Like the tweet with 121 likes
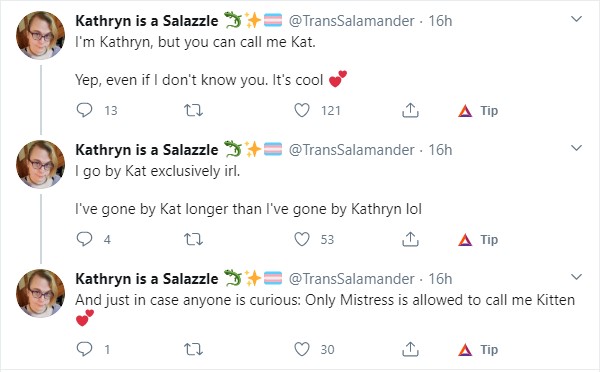Viewport: 602px width, 372px height. coord(302,111)
